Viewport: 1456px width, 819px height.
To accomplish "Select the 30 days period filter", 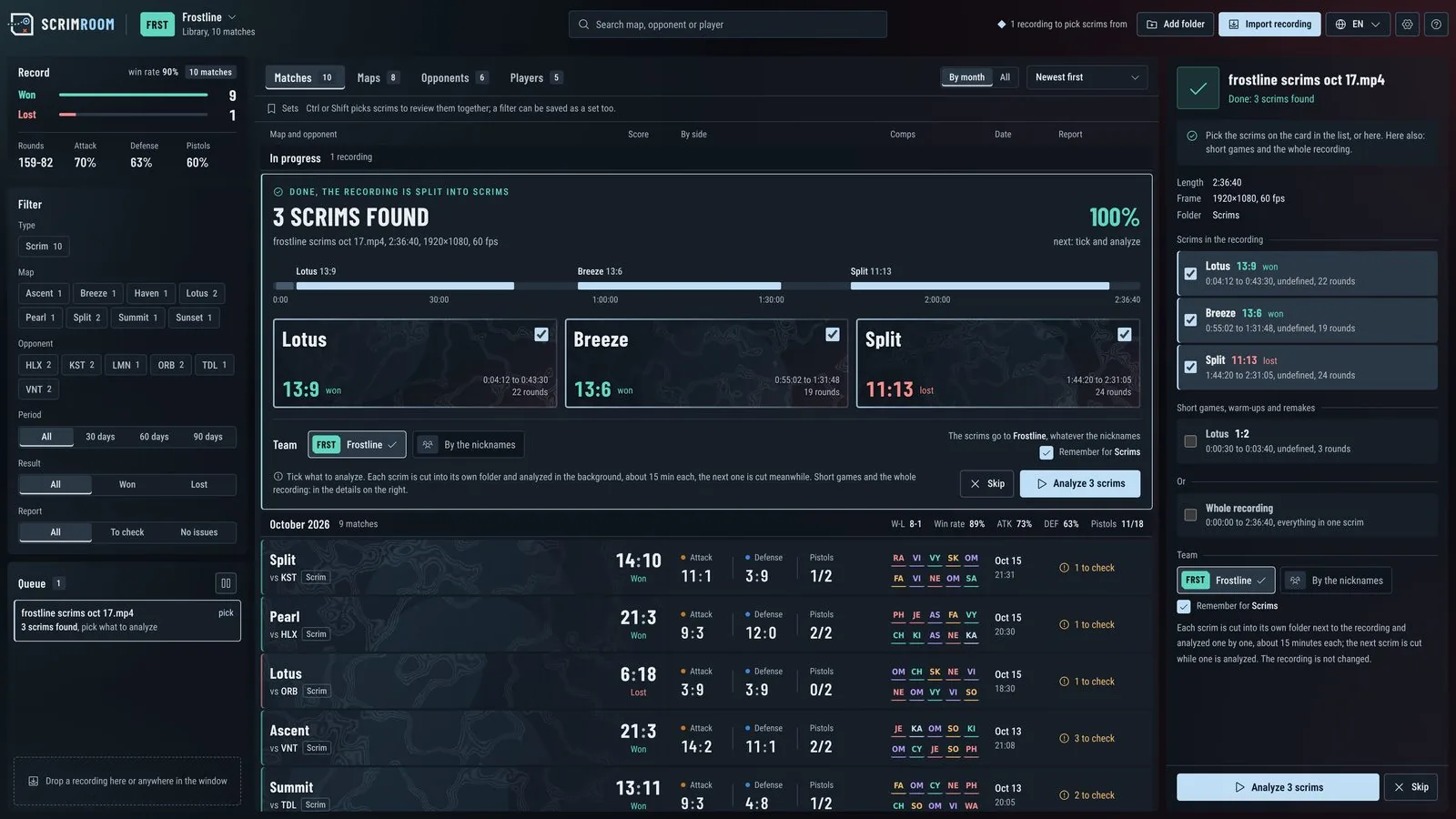I will [100, 437].
